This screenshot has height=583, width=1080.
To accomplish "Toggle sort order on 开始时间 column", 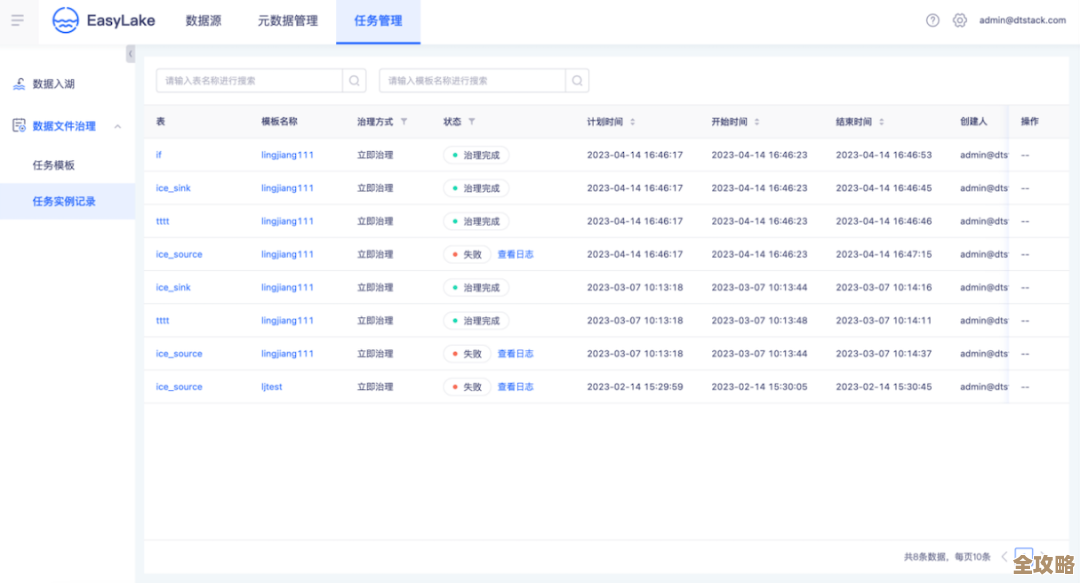I will pos(757,121).
